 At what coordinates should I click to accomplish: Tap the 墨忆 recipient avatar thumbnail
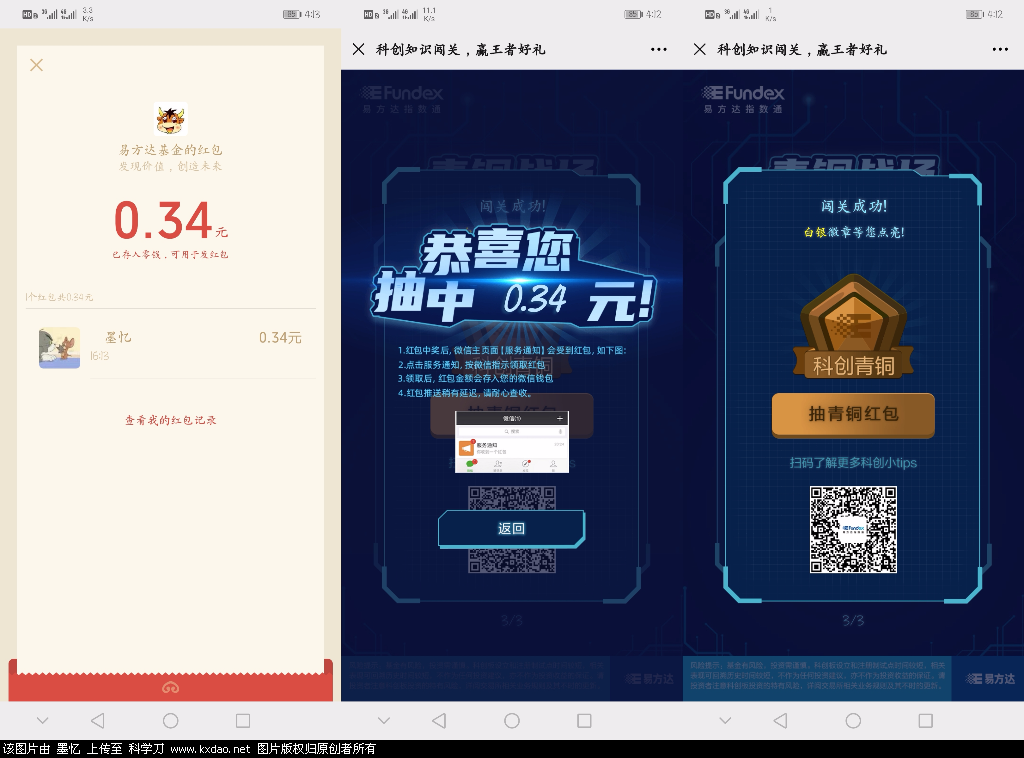(x=59, y=347)
